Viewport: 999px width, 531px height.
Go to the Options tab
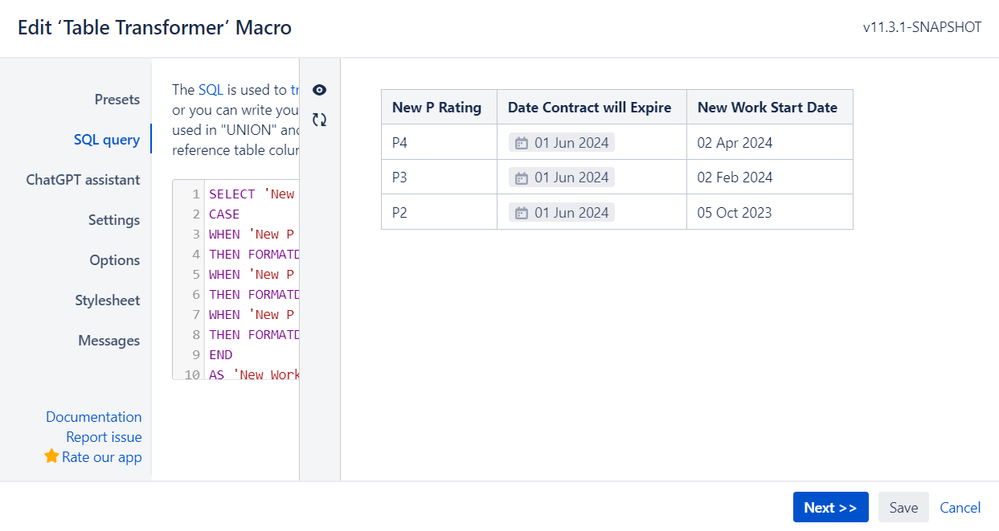coord(115,260)
